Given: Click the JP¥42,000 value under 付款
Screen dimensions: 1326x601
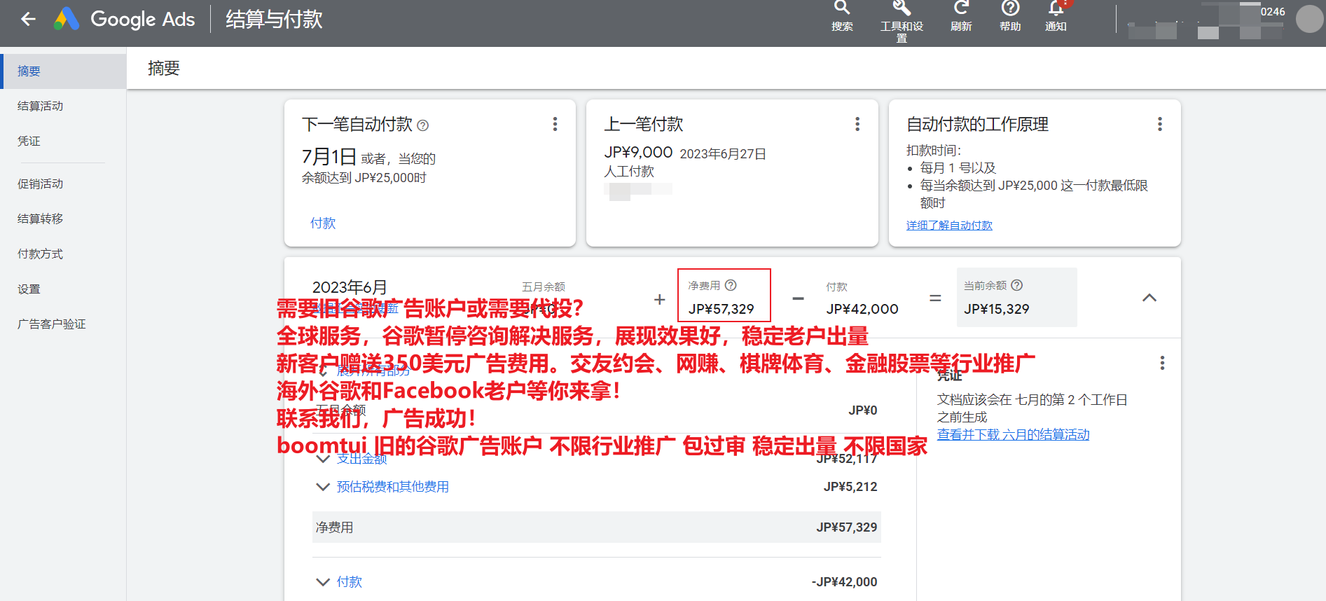Looking at the screenshot, I should pos(862,309).
